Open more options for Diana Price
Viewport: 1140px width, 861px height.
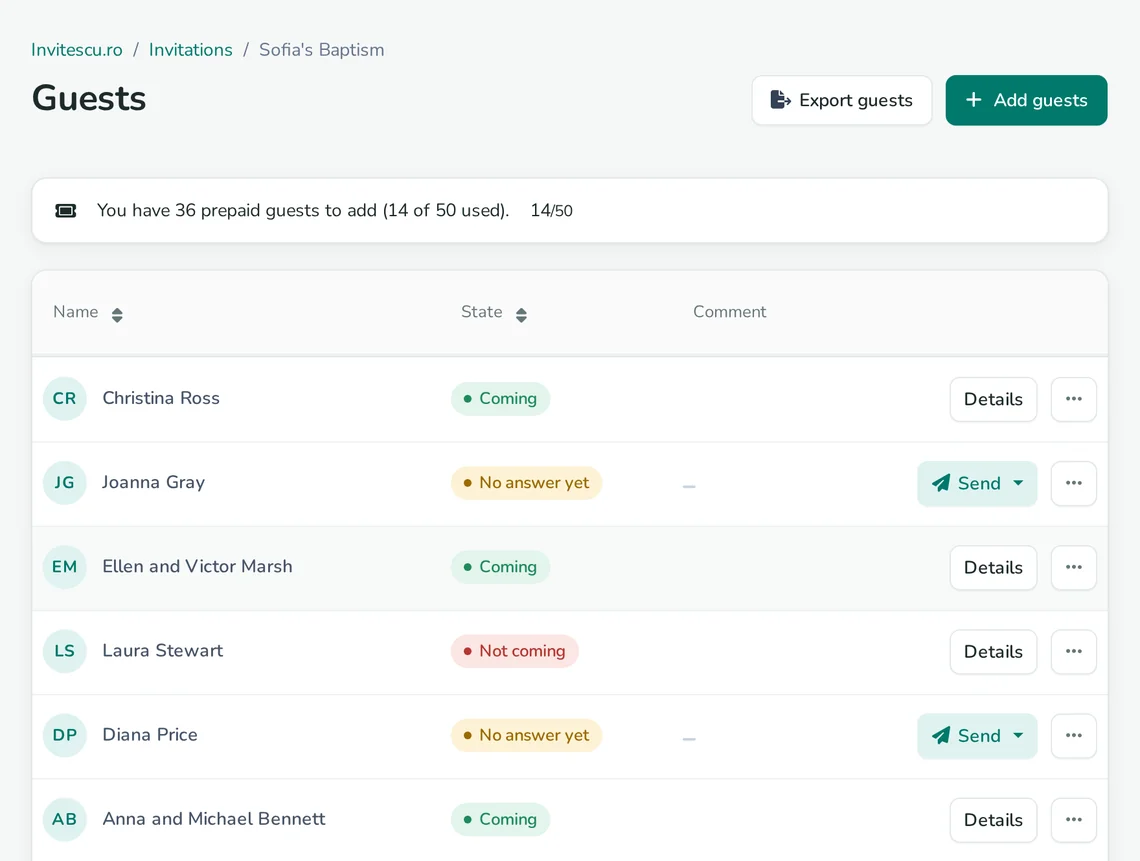point(1073,736)
